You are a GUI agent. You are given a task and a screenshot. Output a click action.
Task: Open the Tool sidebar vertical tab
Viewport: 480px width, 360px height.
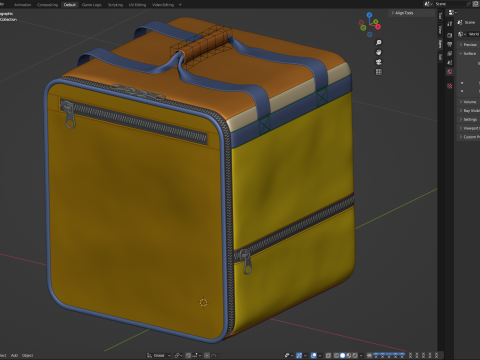point(440,16)
